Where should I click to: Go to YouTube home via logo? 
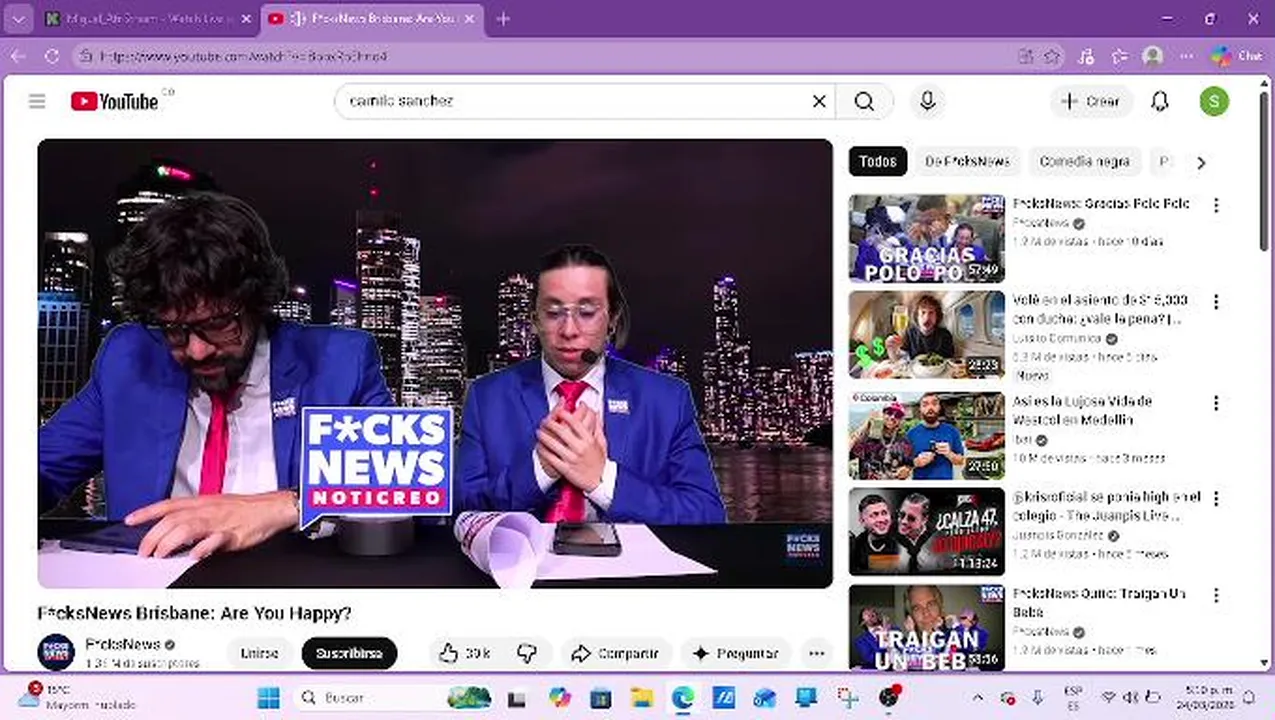[115, 101]
